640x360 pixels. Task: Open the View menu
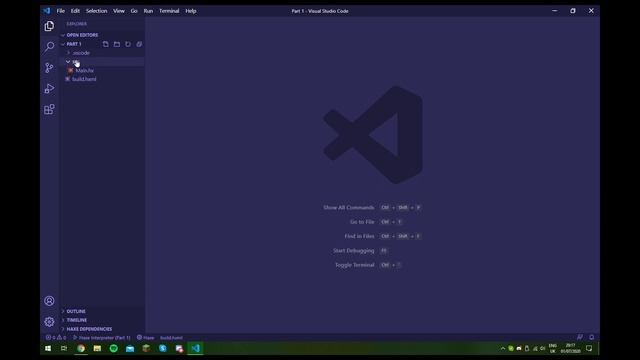pyautogui.click(x=119, y=11)
